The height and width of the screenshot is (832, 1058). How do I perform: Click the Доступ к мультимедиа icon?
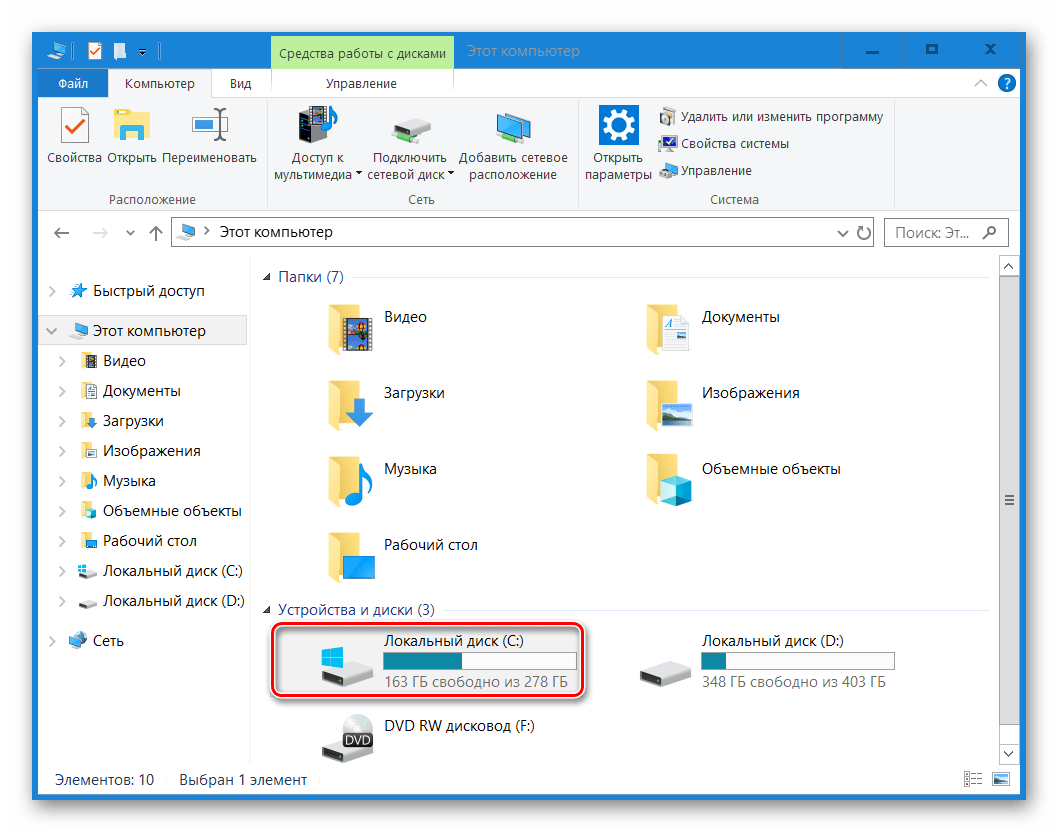[316, 125]
